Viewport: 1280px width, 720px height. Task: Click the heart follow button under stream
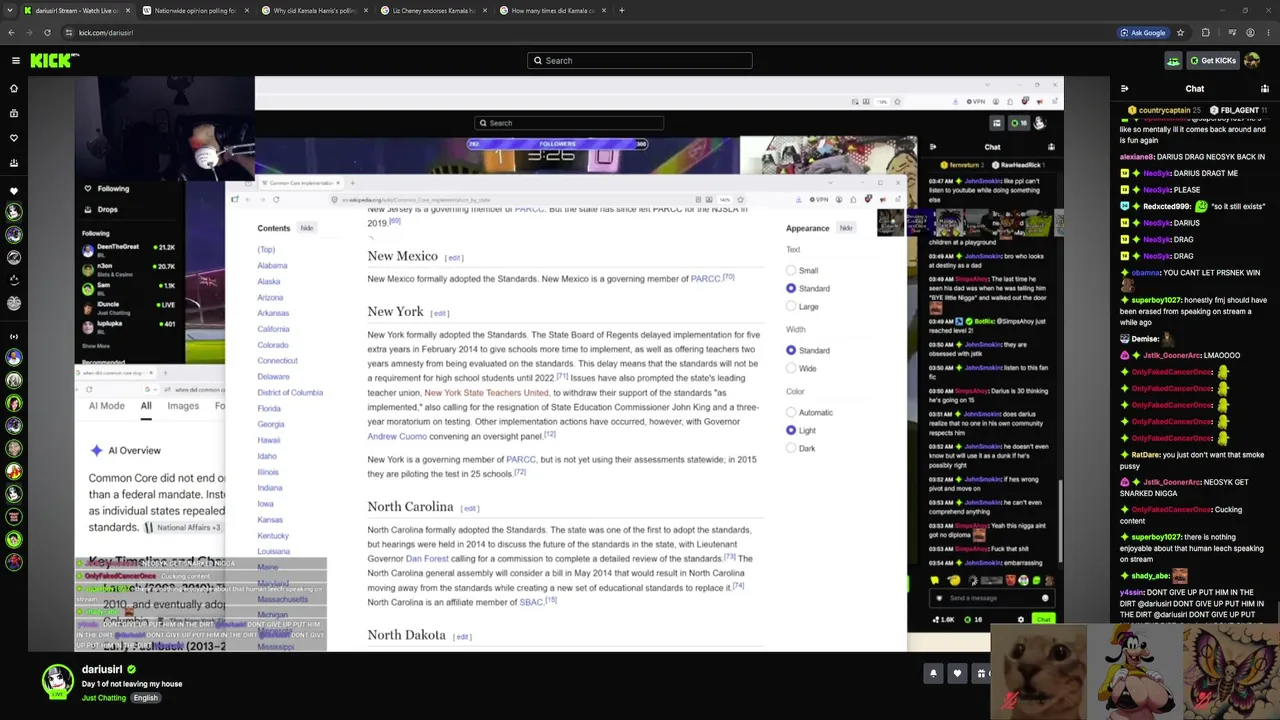point(957,674)
